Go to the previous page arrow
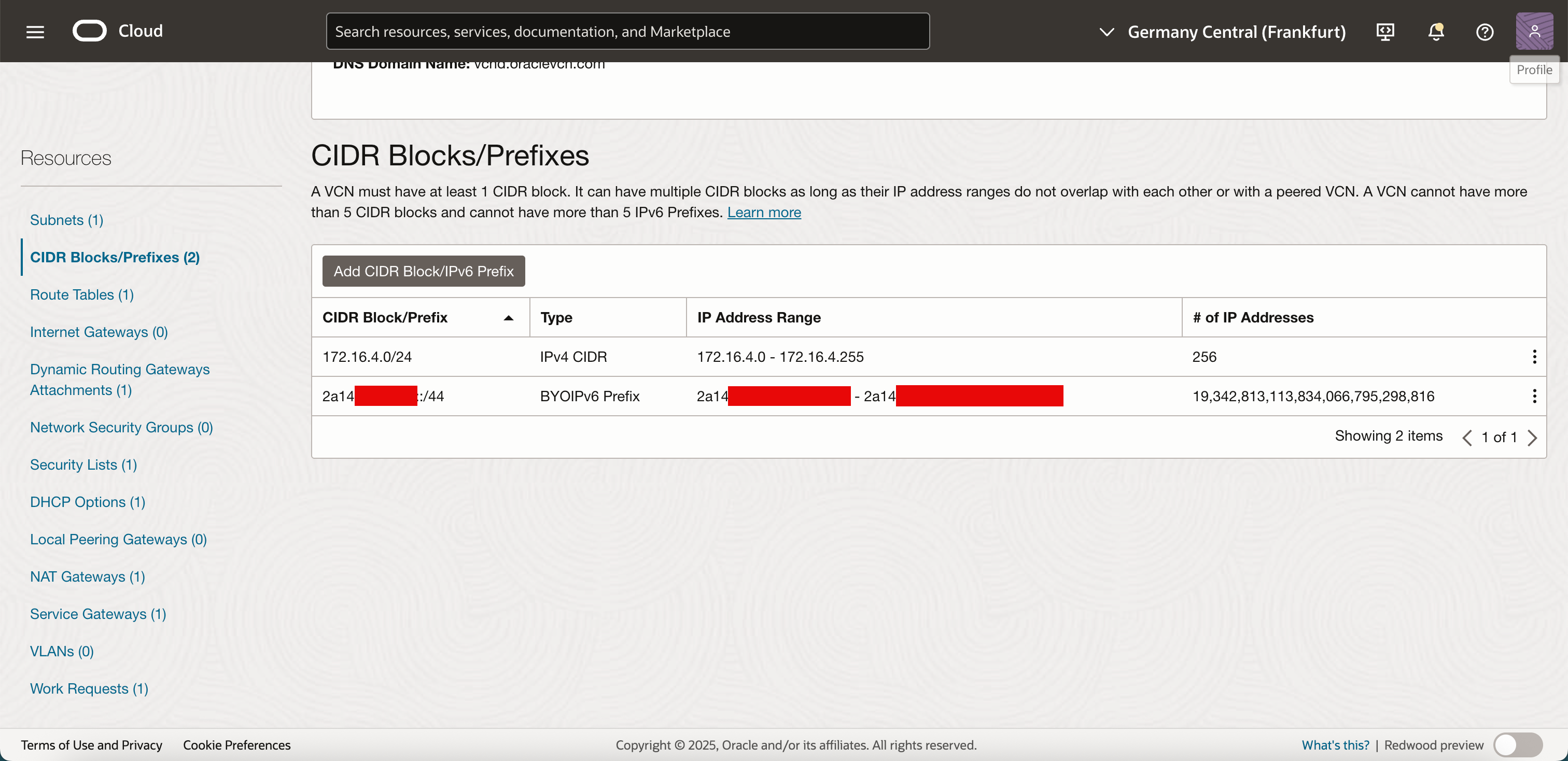Screen dimensions: 1568x761 [1467, 438]
